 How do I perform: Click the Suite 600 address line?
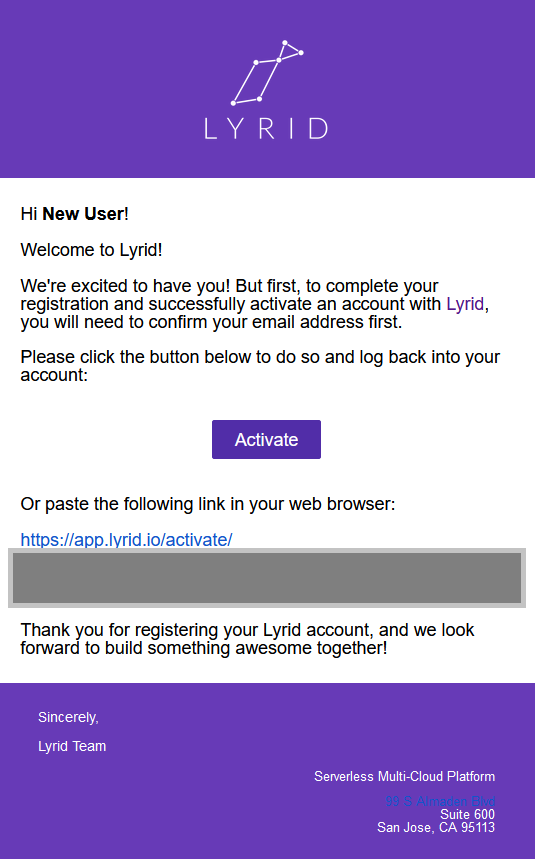click(467, 814)
